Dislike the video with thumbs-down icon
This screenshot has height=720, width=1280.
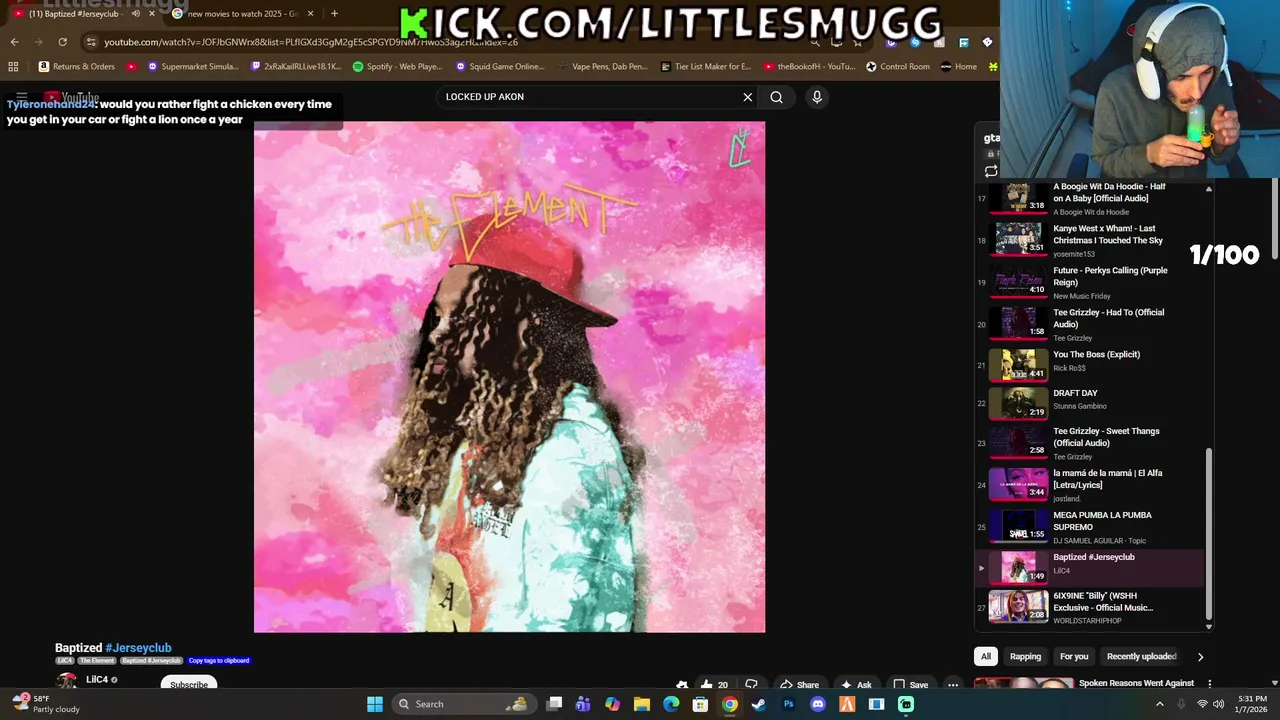pyautogui.click(x=751, y=685)
